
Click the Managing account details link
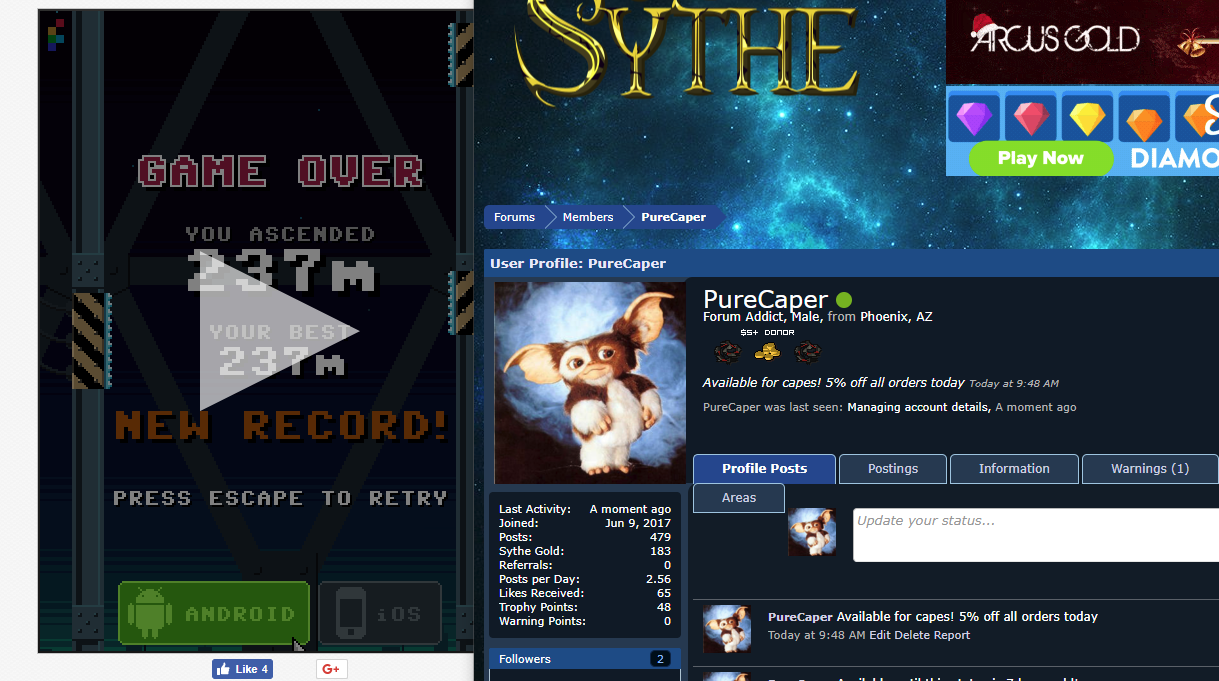tap(918, 408)
